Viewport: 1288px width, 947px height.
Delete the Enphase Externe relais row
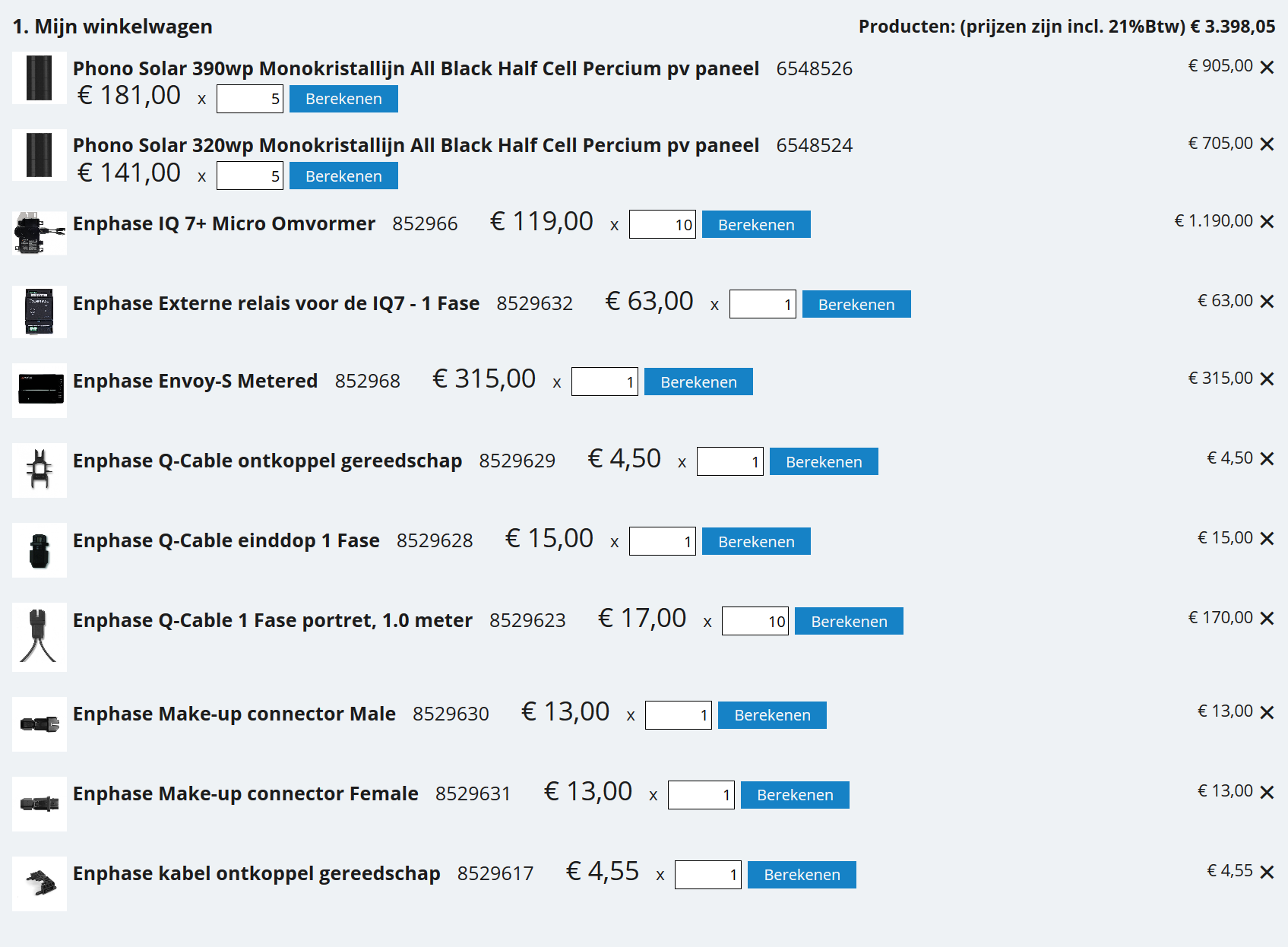pyautogui.click(x=1267, y=302)
